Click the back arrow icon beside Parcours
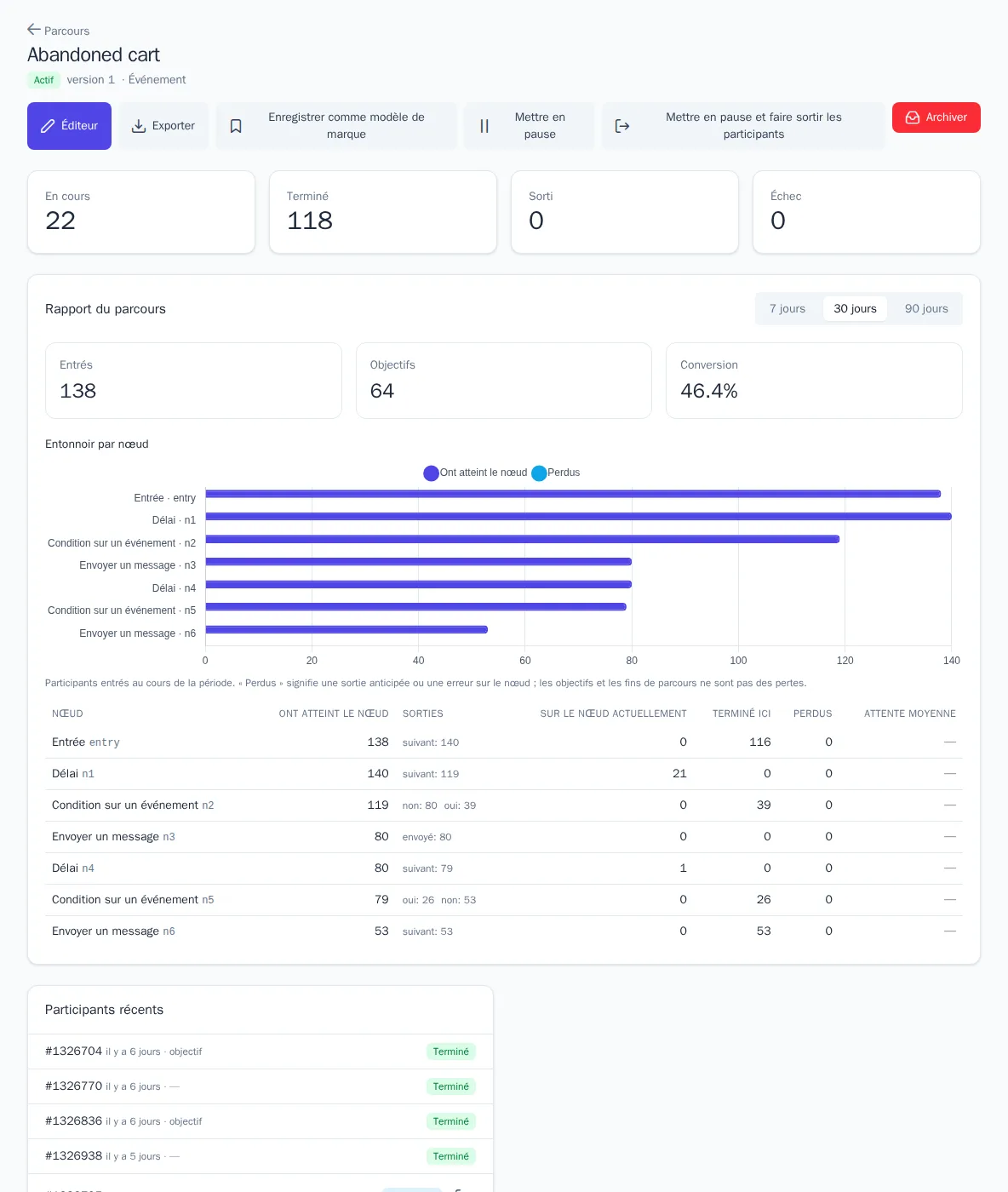 click(x=34, y=30)
